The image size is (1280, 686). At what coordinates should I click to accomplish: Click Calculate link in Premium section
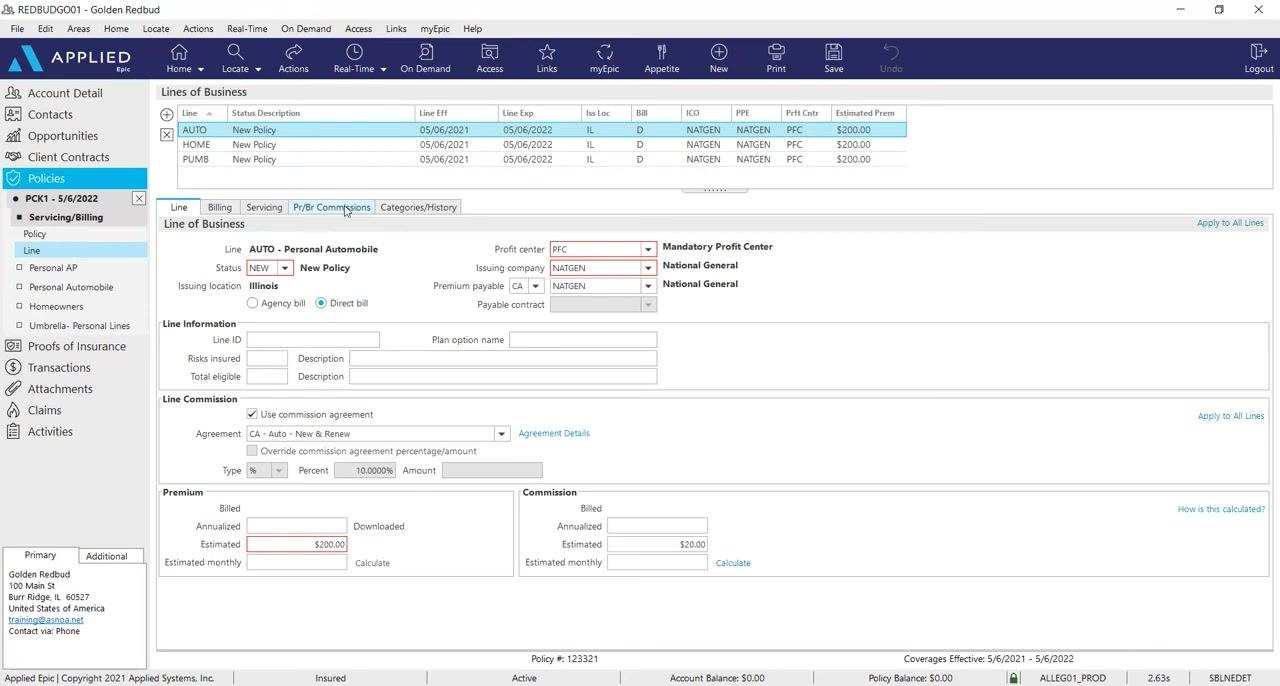coord(372,563)
